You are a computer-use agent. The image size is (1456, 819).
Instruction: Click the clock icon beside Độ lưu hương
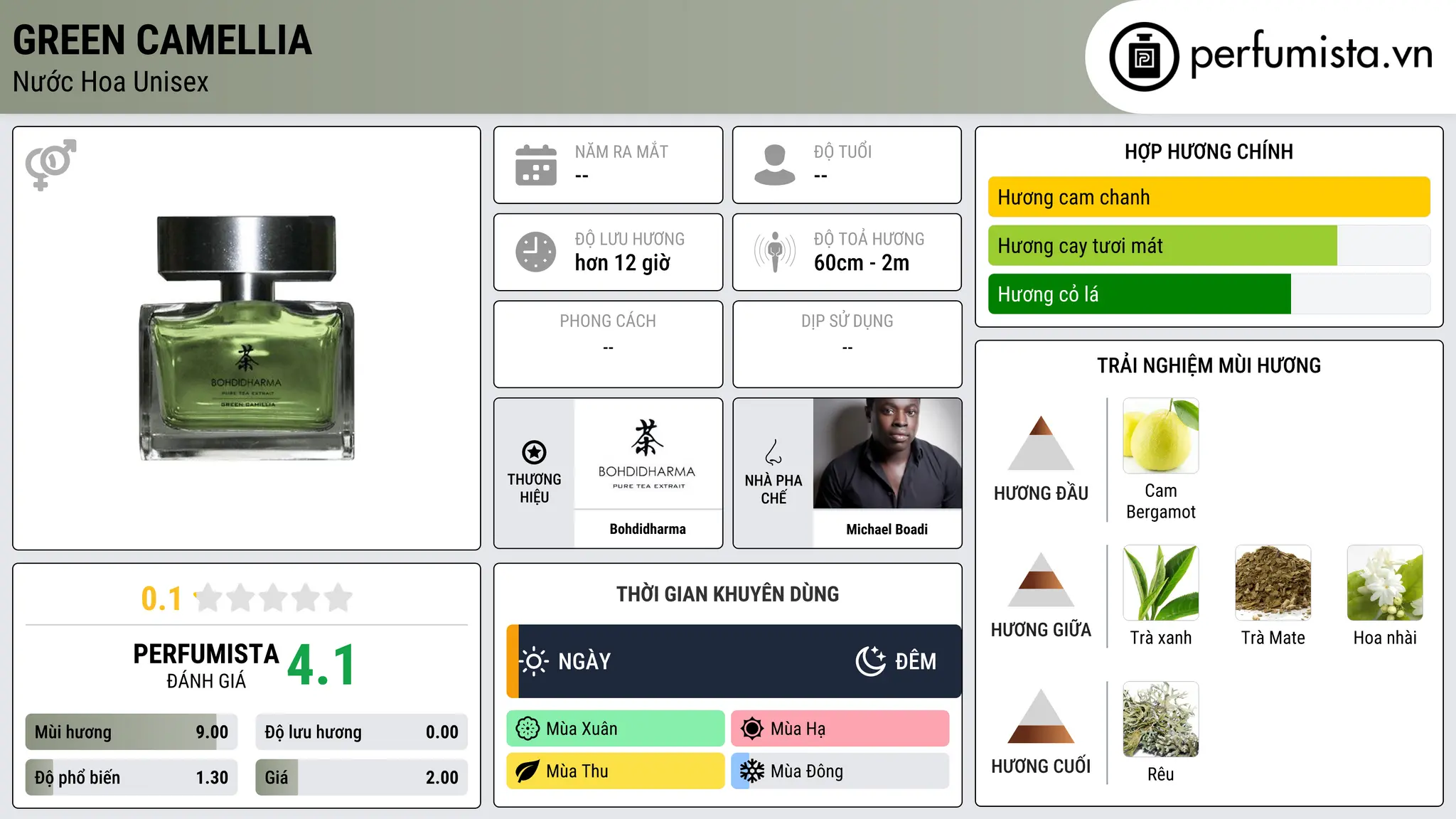pos(536,252)
